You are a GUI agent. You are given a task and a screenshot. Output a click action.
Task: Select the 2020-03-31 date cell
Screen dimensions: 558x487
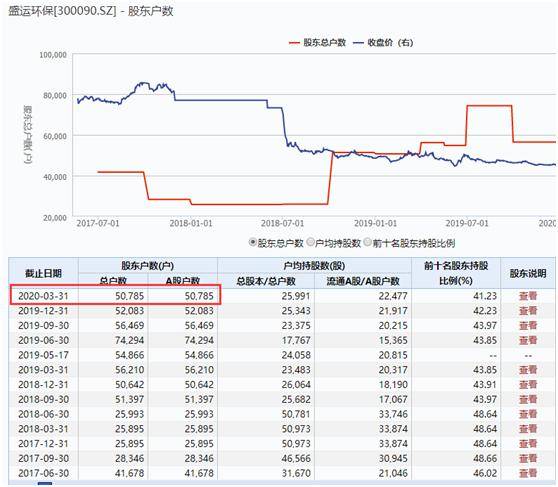(43, 296)
